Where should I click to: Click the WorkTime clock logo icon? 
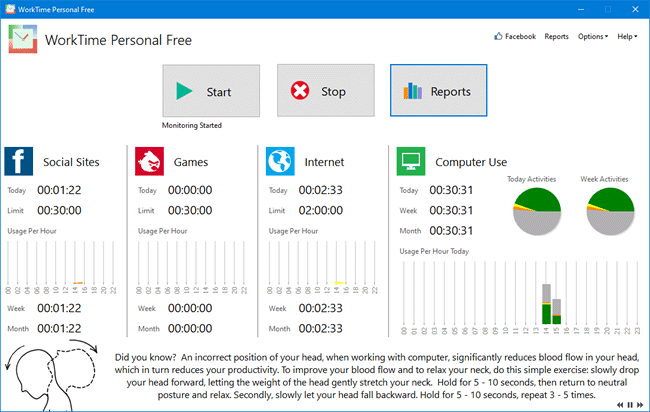point(23,39)
